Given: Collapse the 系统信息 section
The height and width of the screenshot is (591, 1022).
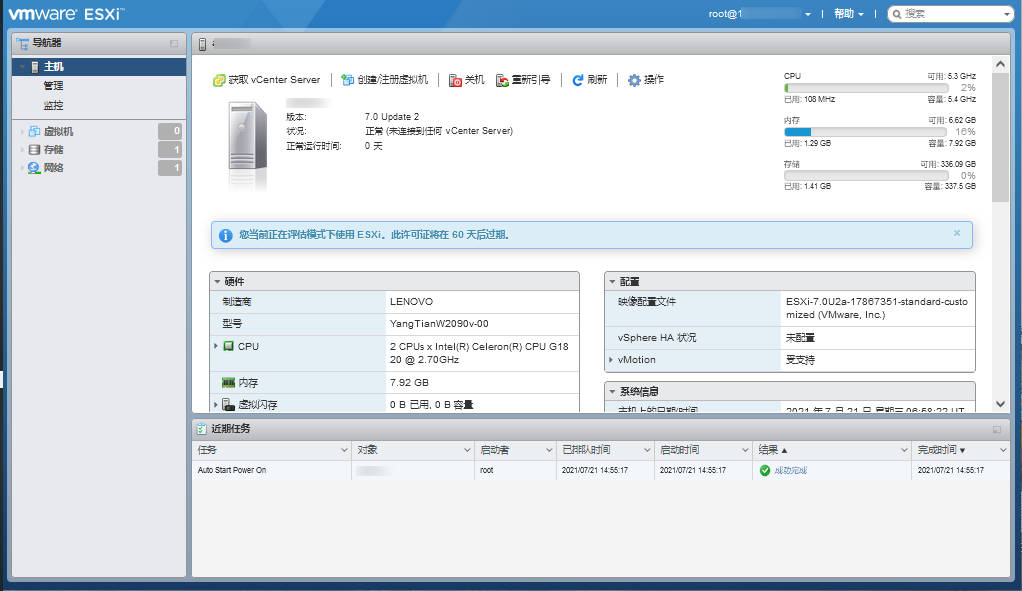Looking at the screenshot, I should point(613,392).
